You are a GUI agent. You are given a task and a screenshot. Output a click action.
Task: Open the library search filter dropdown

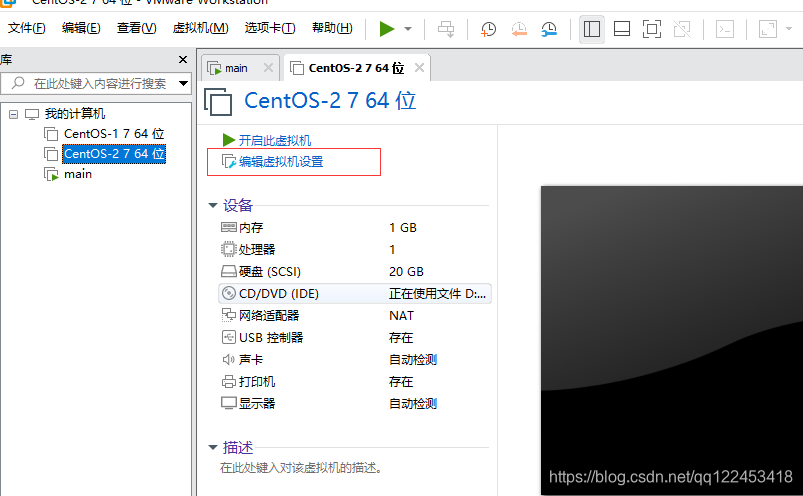pyautogui.click(x=183, y=83)
